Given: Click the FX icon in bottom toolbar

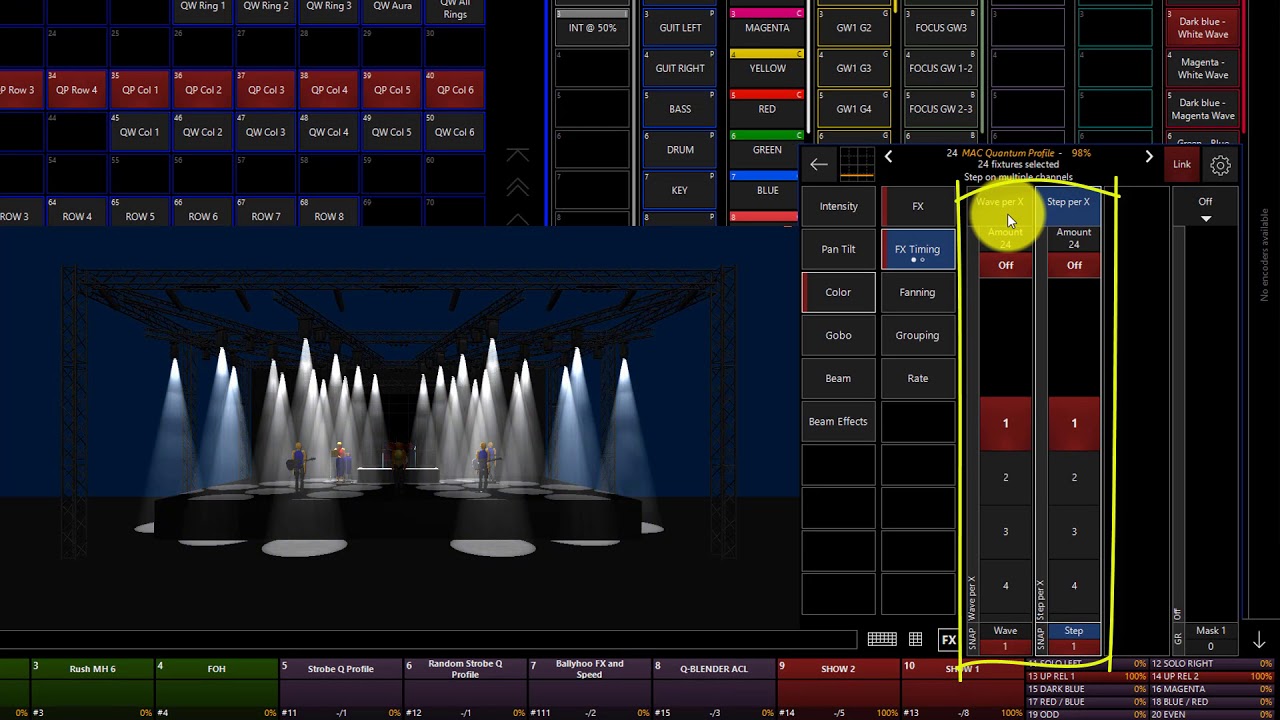Looking at the screenshot, I should [x=948, y=639].
